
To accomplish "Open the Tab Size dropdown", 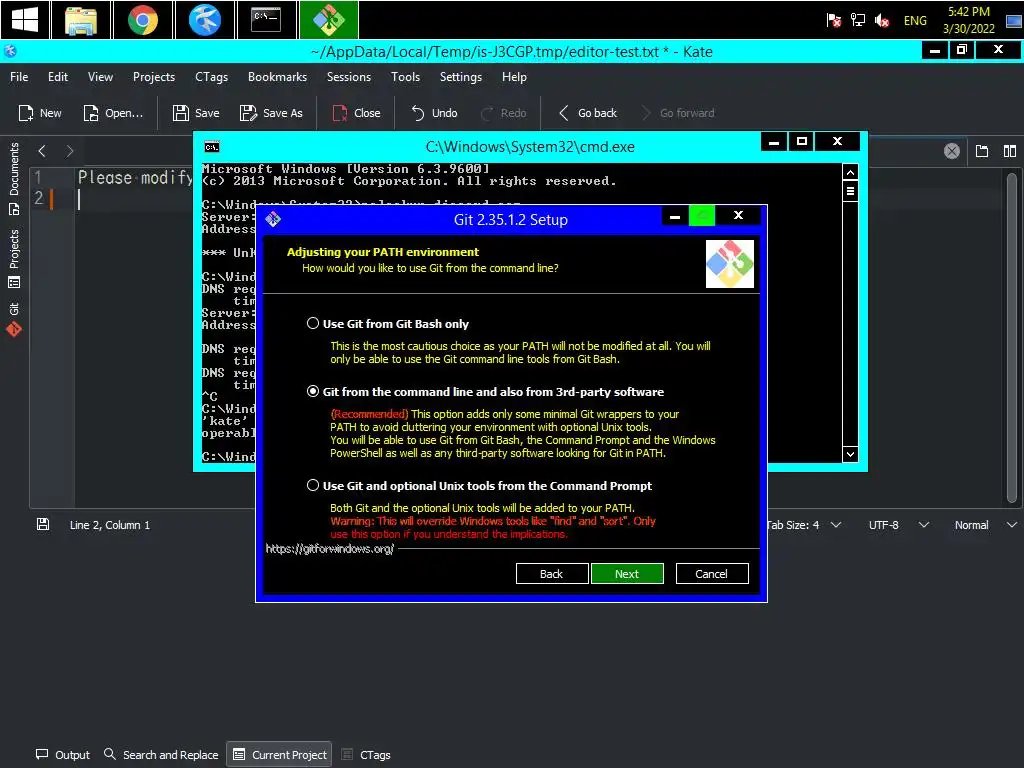I will coord(805,525).
